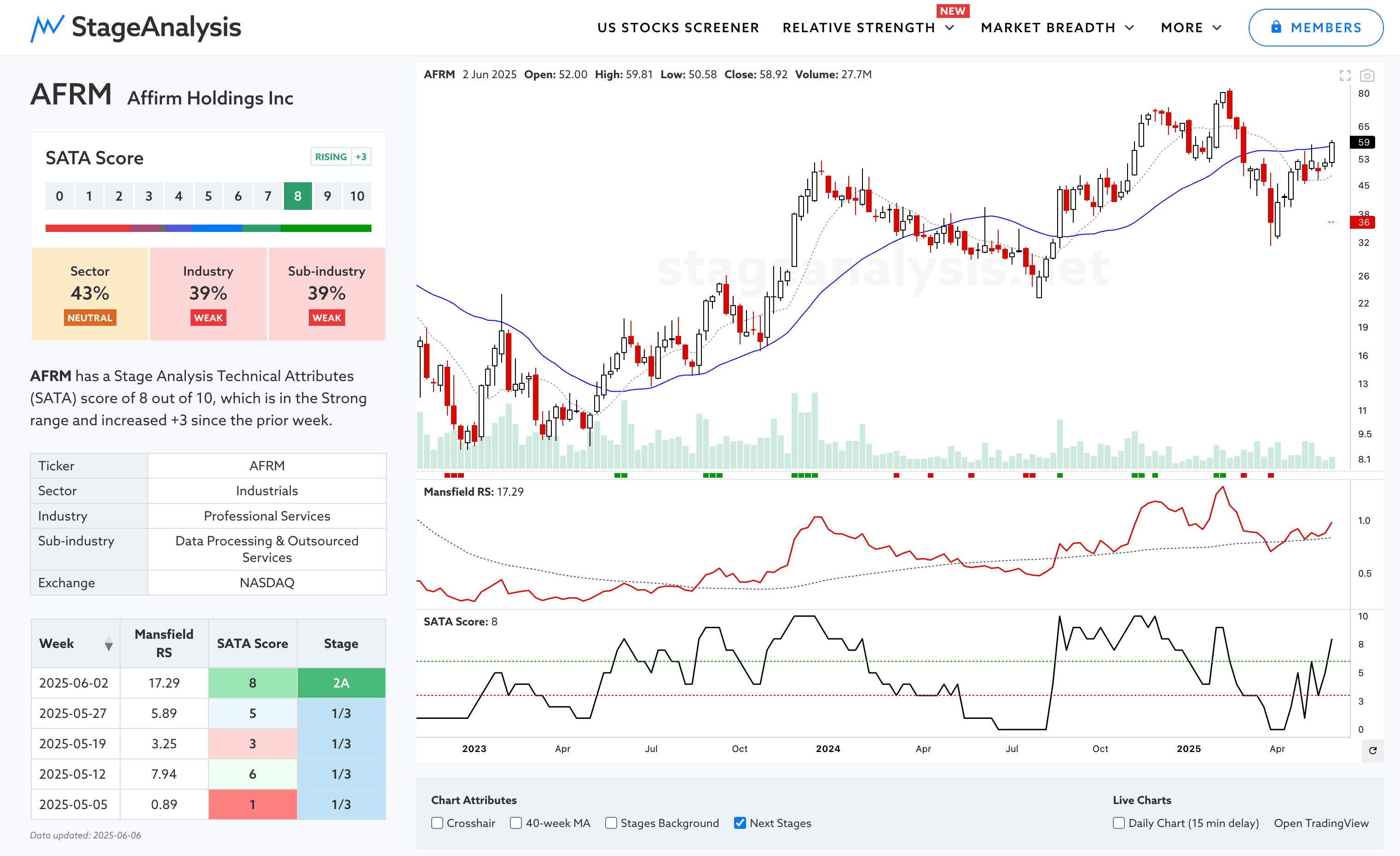Expand the Relative Strength dropdown chevron

[x=950, y=28]
